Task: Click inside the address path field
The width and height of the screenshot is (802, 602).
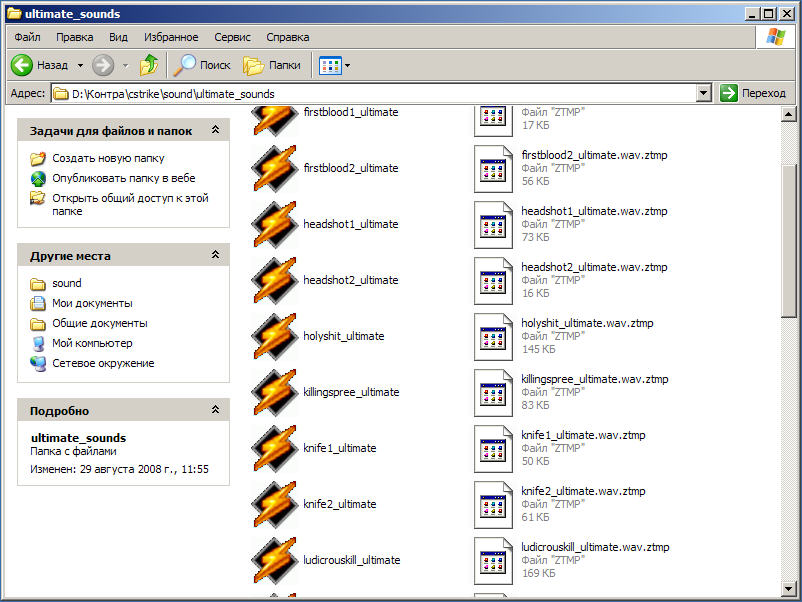Action: (x=373, y=94)
